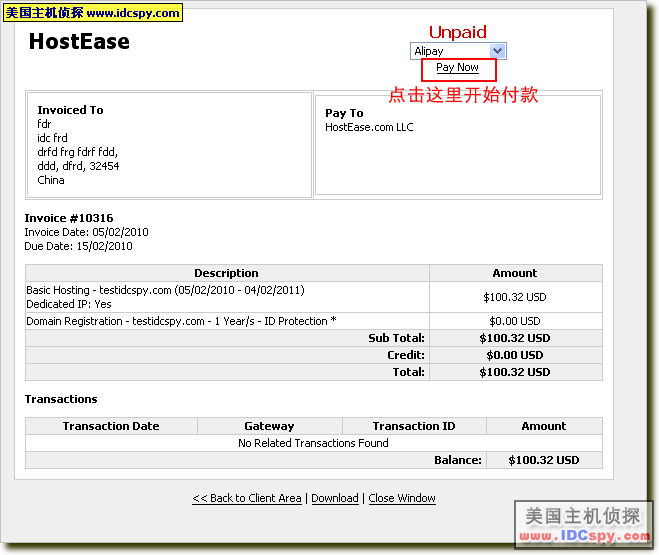Click the Gateway column header
659x555 pixels.
(x=269, y=426)
